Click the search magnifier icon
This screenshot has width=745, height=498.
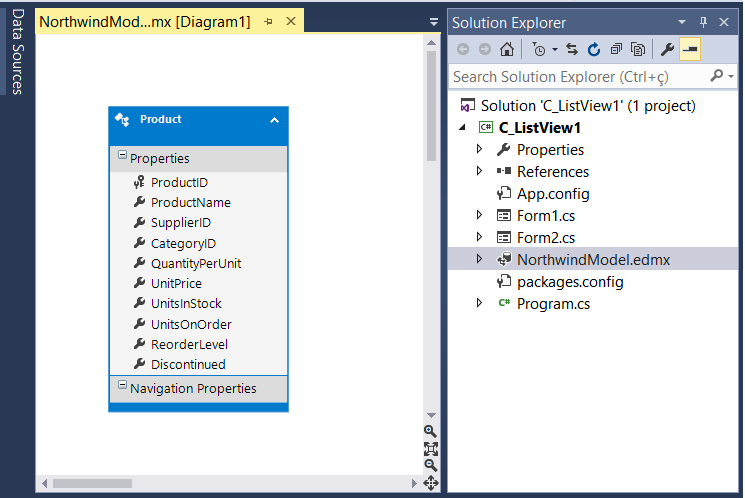click(x=716, y=76)
